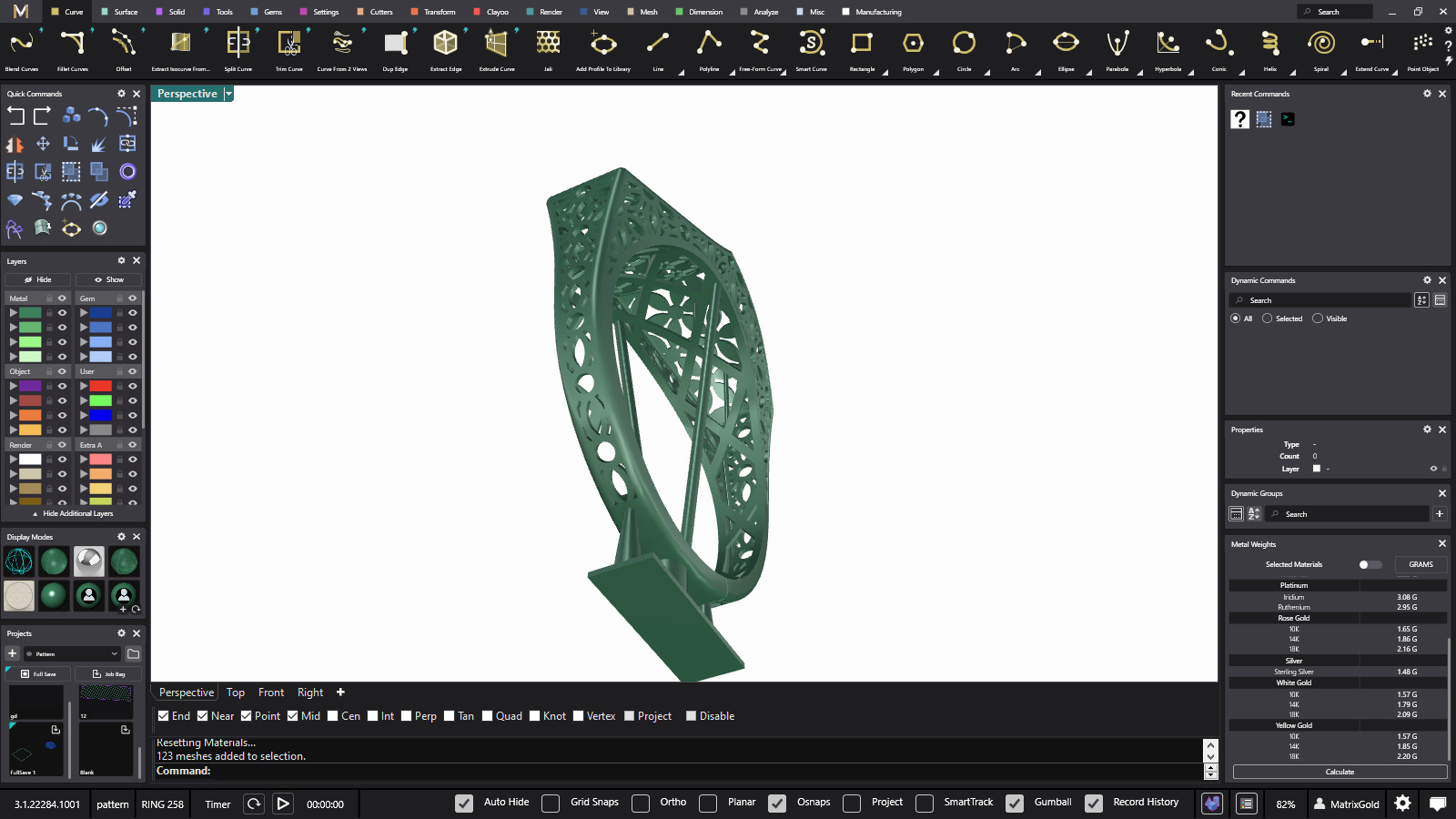The image size is (1456, 819).
Task: Click the layers Hide button
Action: click(38, 279)
